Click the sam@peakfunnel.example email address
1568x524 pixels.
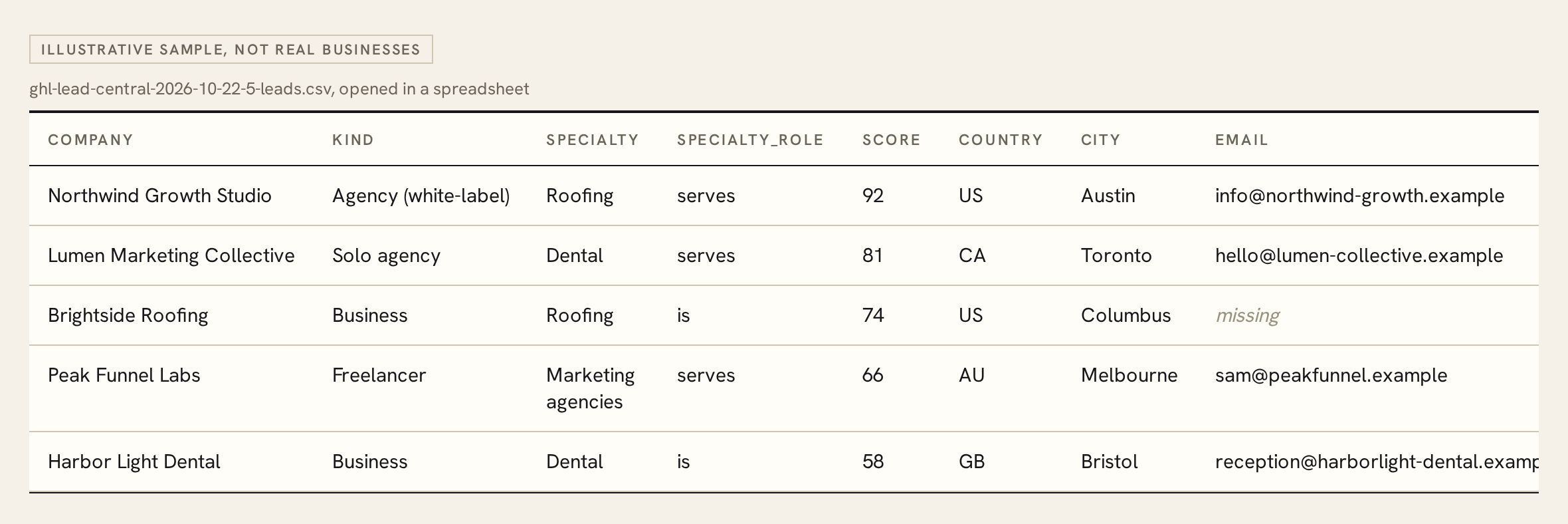pos(1331,375)
